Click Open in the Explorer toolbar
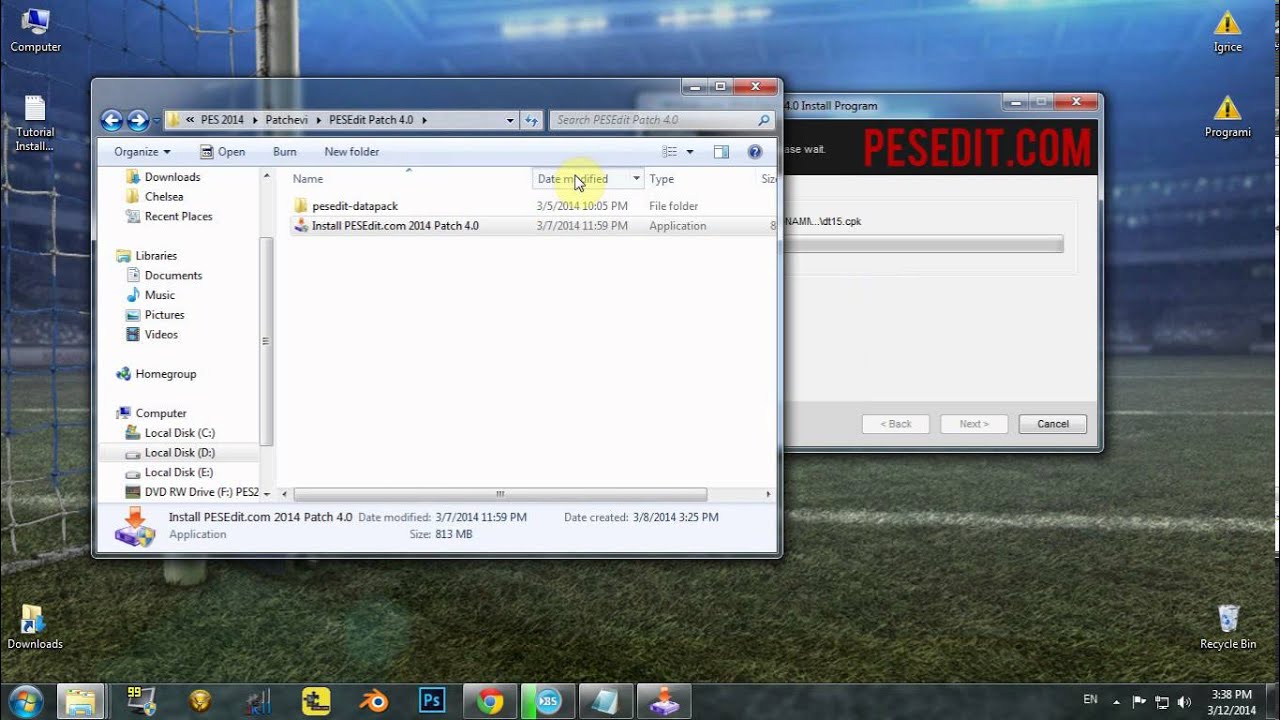Screen dimensions: 1280x720 click(x=222, y=152)
